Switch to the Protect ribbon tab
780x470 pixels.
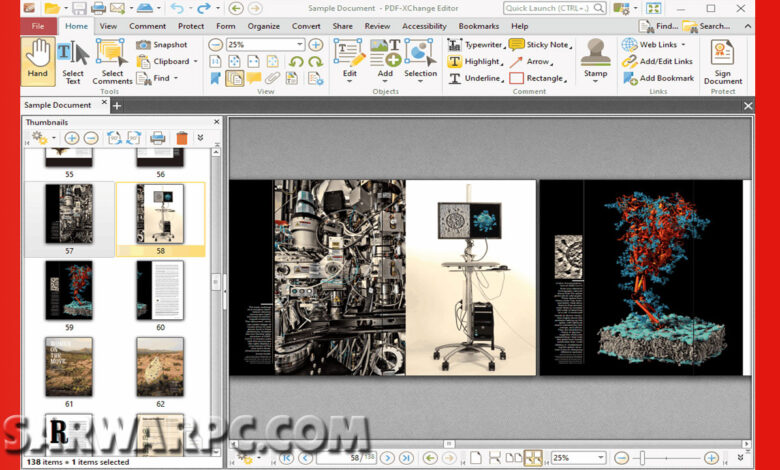click(191, 26)
